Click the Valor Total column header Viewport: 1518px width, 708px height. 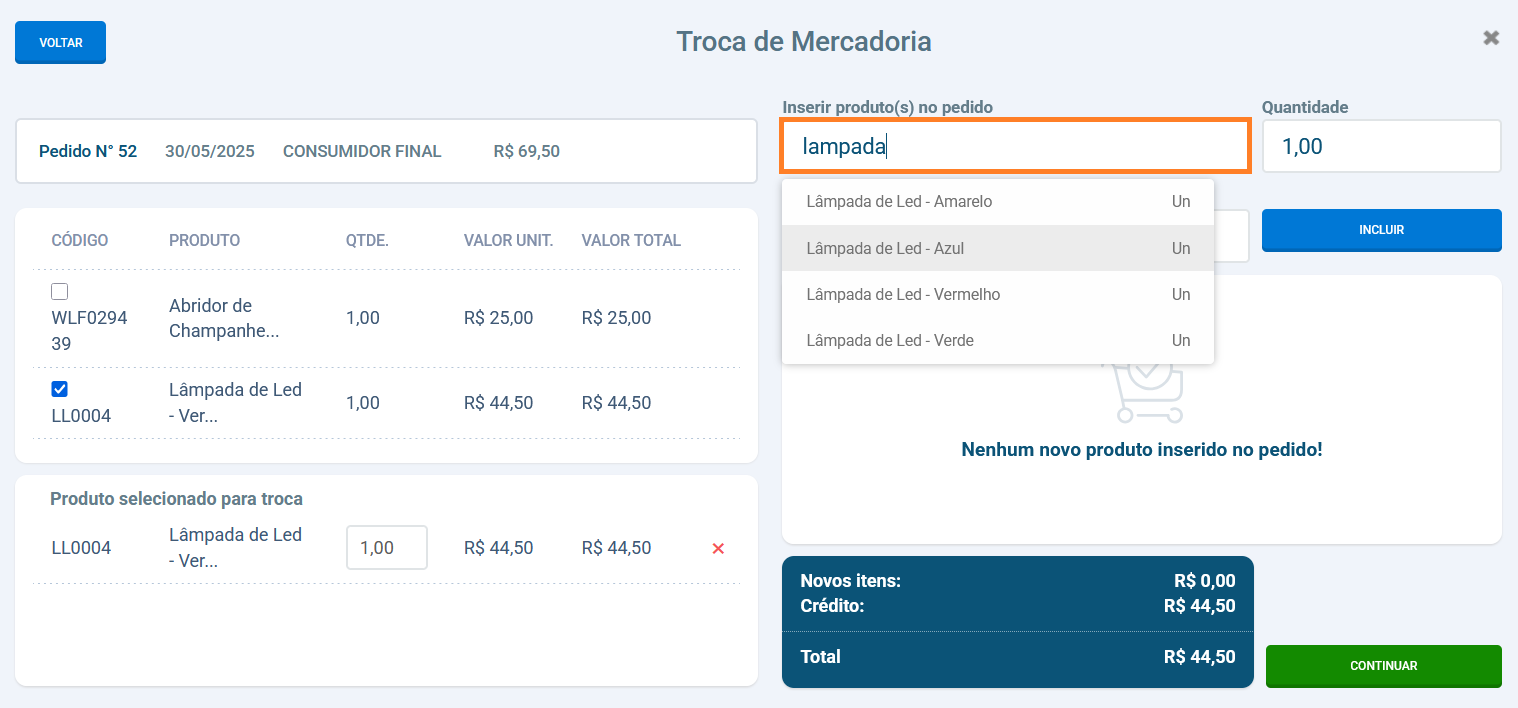[630, 241]
